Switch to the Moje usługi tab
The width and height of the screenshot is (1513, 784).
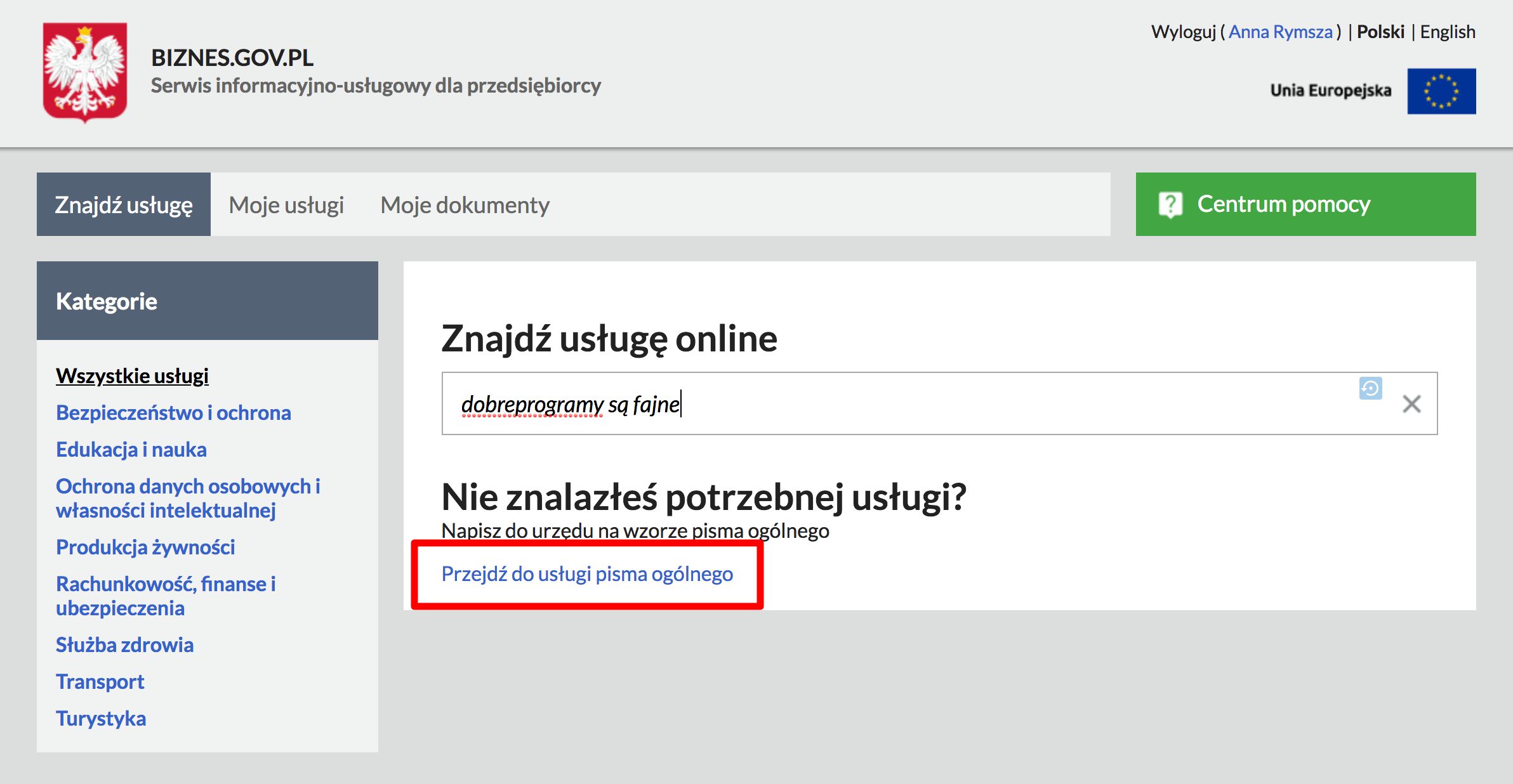(286, 204)
